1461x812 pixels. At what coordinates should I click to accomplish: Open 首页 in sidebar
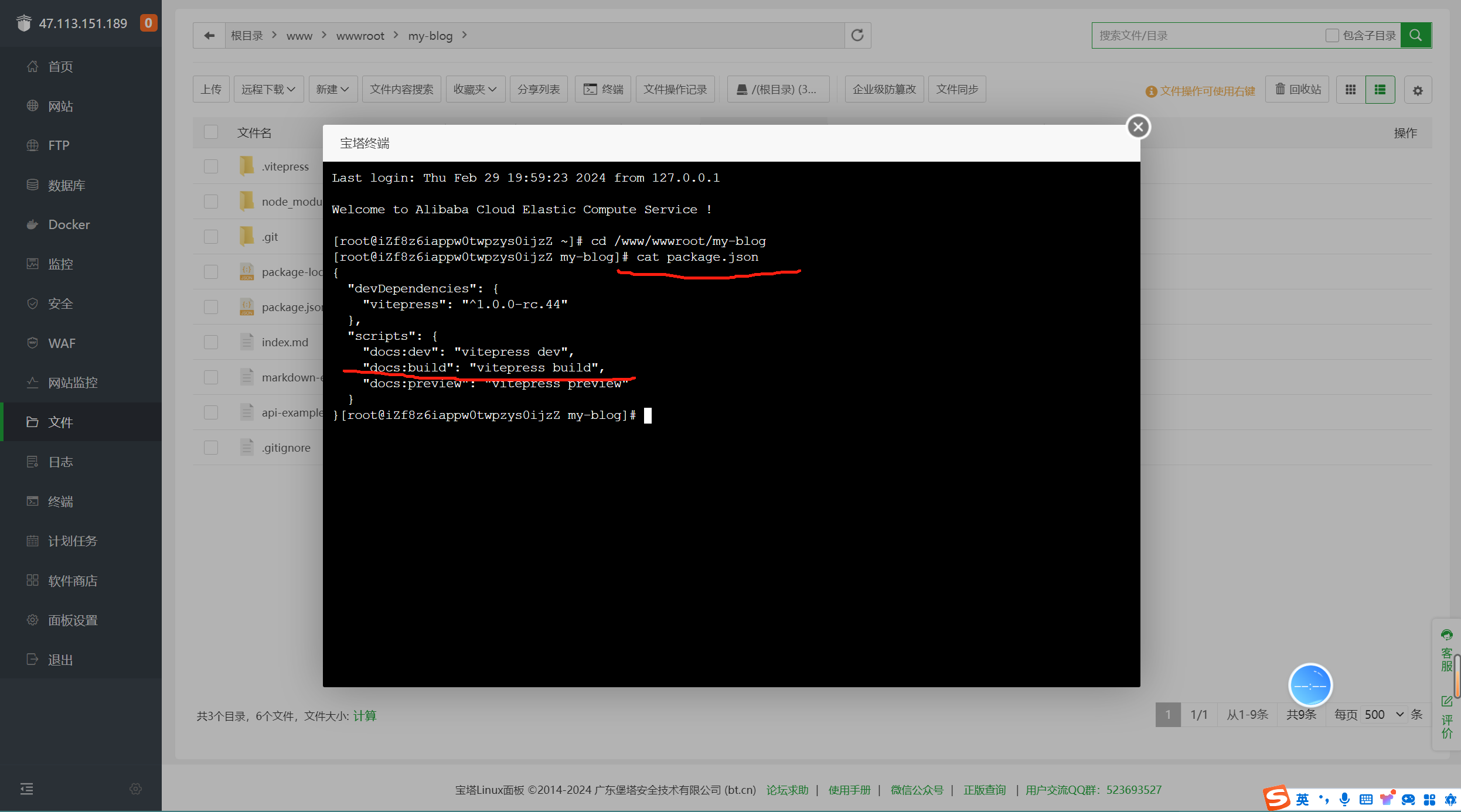pyautogui.click(x=81, y=66)
